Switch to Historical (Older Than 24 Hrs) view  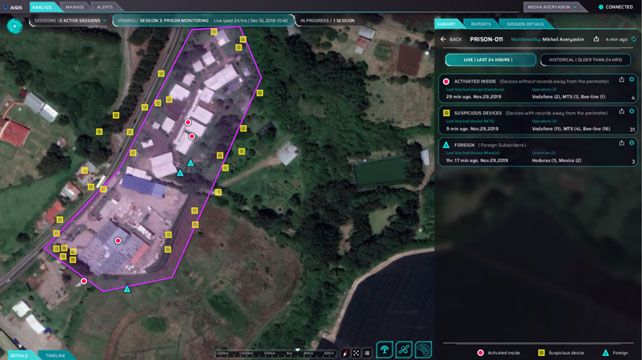click(x=585, y=60)
